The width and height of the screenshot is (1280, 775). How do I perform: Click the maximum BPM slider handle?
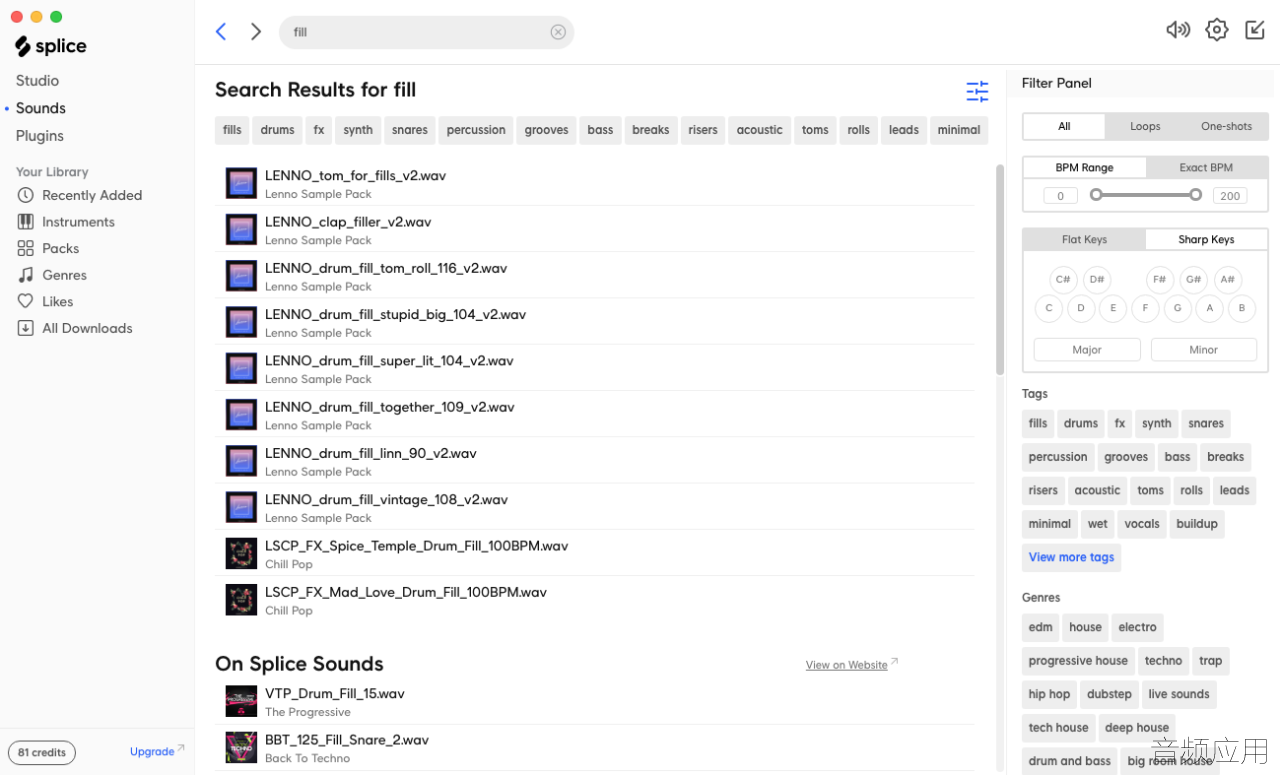(1196, 195)
